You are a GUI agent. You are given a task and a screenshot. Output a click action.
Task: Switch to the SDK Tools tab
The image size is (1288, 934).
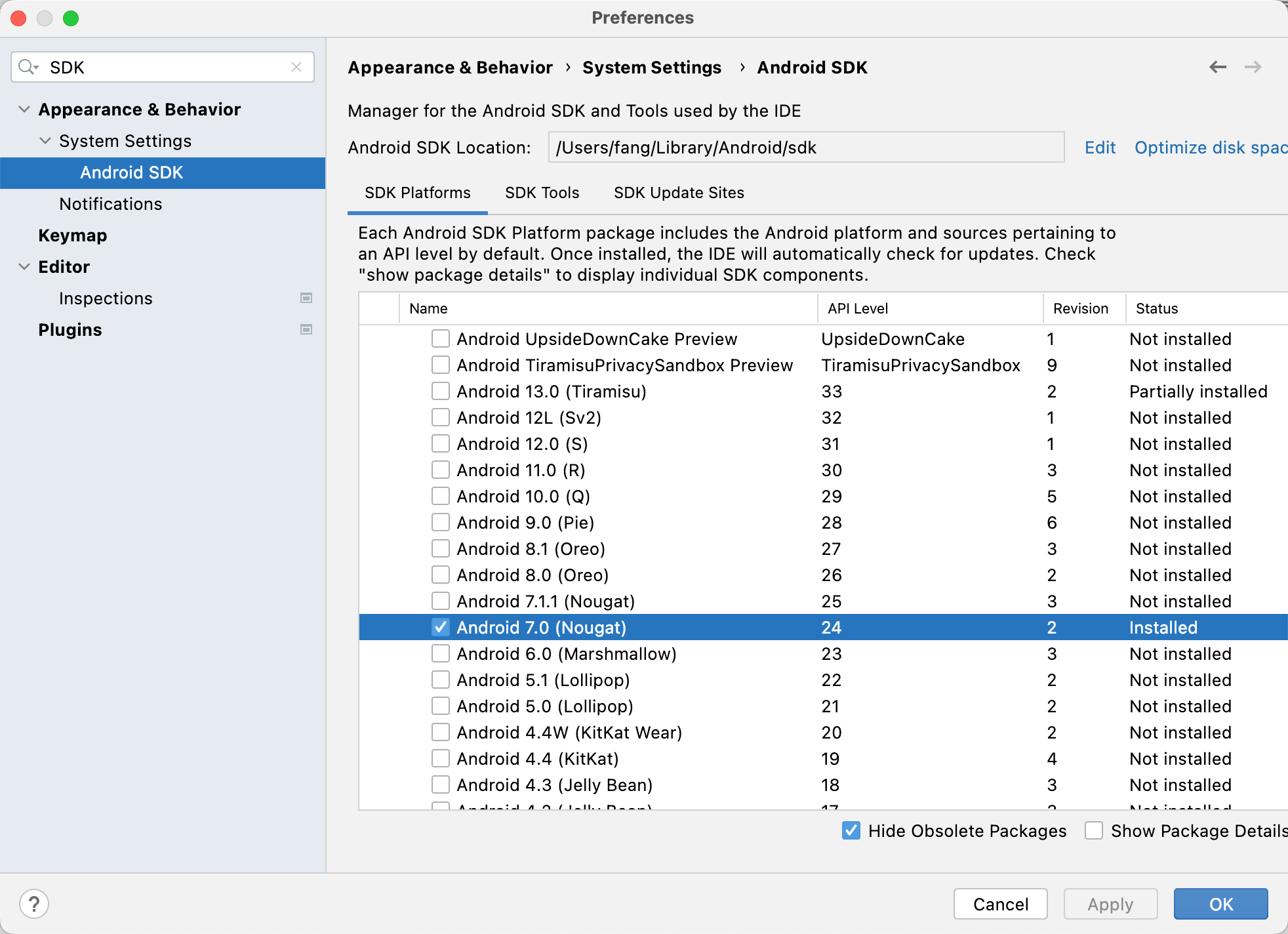542,193
